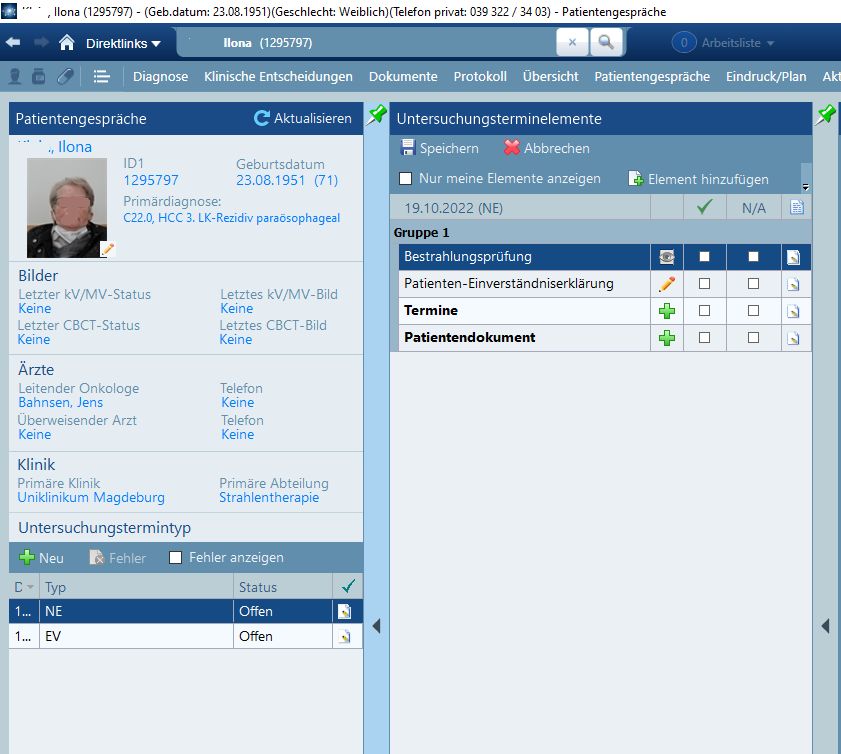Viewport: 841px width, 754px height.
Task: Click the home icon in navigation bar
Action: point(67,43)
